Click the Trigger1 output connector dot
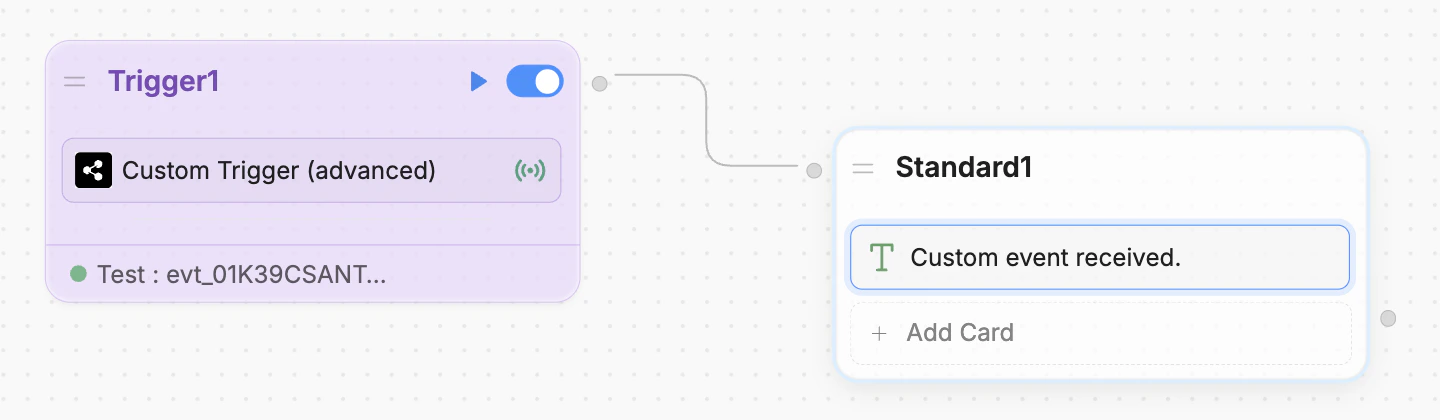Viewport: 1440px width, 420px height. click(x=600, y=83)
